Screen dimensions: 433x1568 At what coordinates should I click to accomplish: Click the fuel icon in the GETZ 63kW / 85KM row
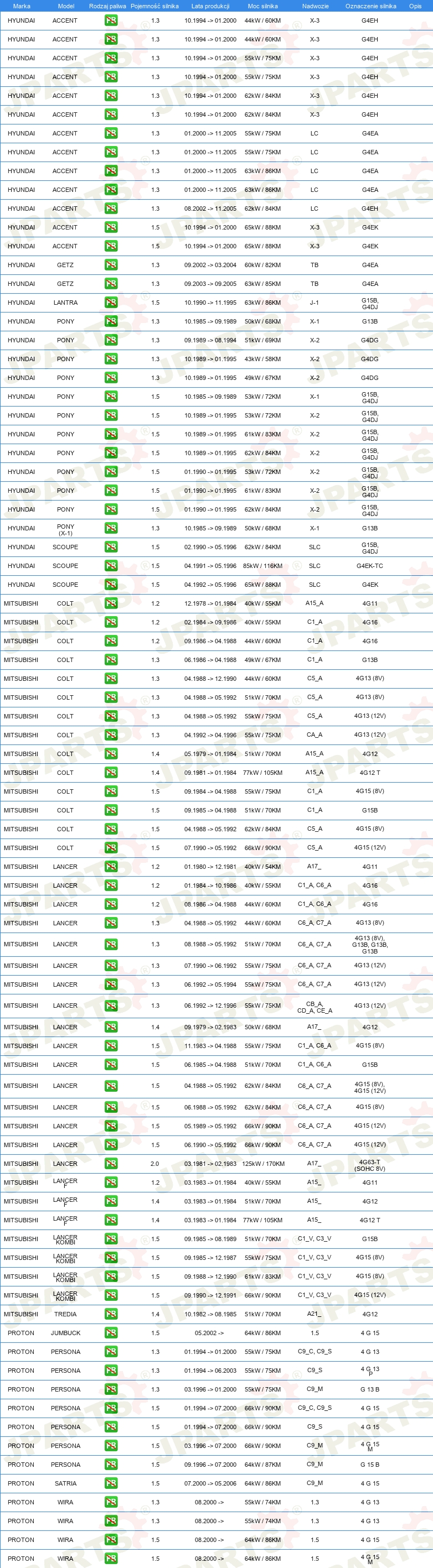pyautogui.click(x=111, y=284)
